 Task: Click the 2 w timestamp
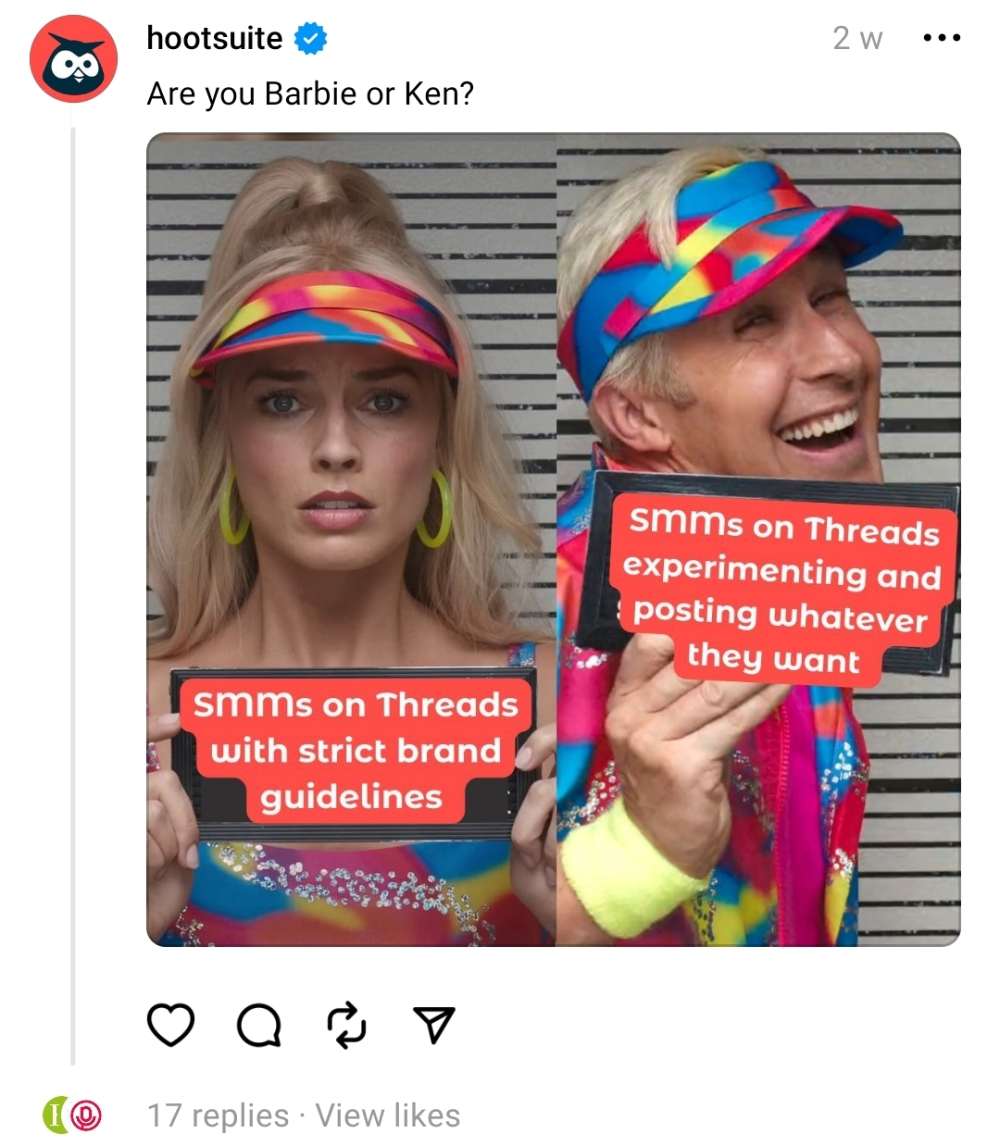858,38
